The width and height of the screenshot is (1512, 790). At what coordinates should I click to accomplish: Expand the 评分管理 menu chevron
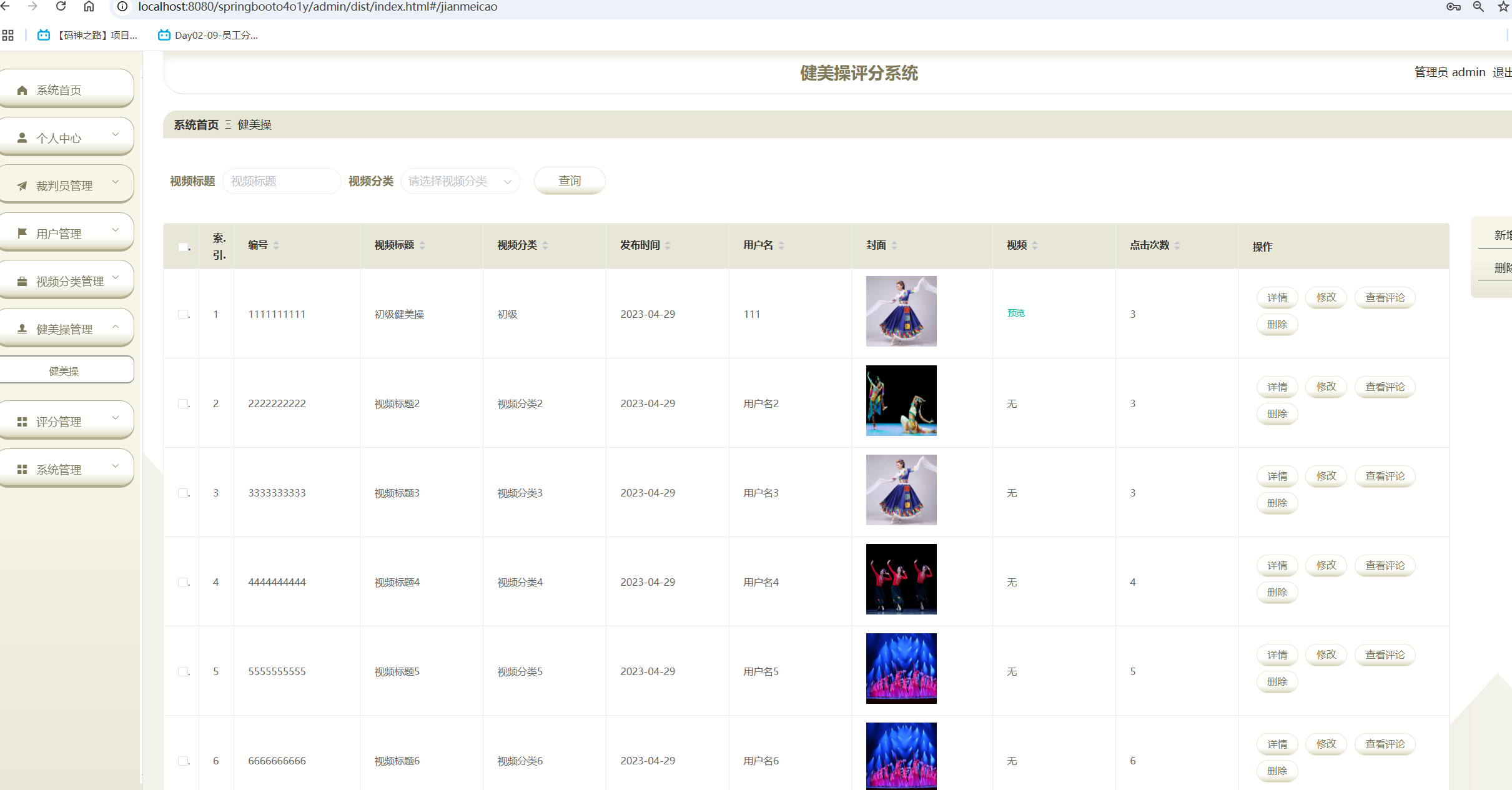[116, 418]
